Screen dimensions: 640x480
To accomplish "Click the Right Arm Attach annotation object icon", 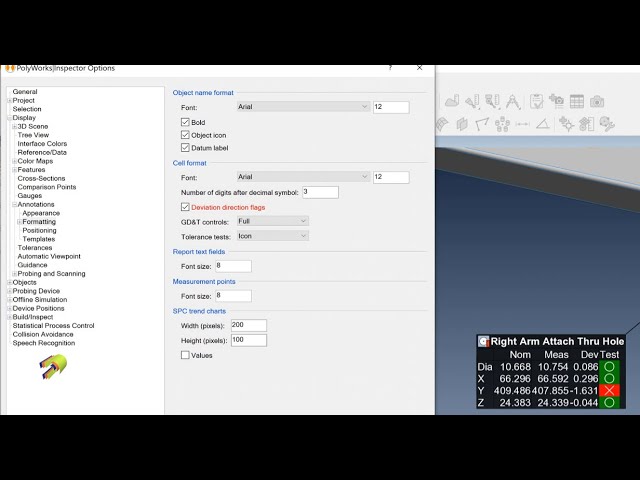I will click(484, 341).
